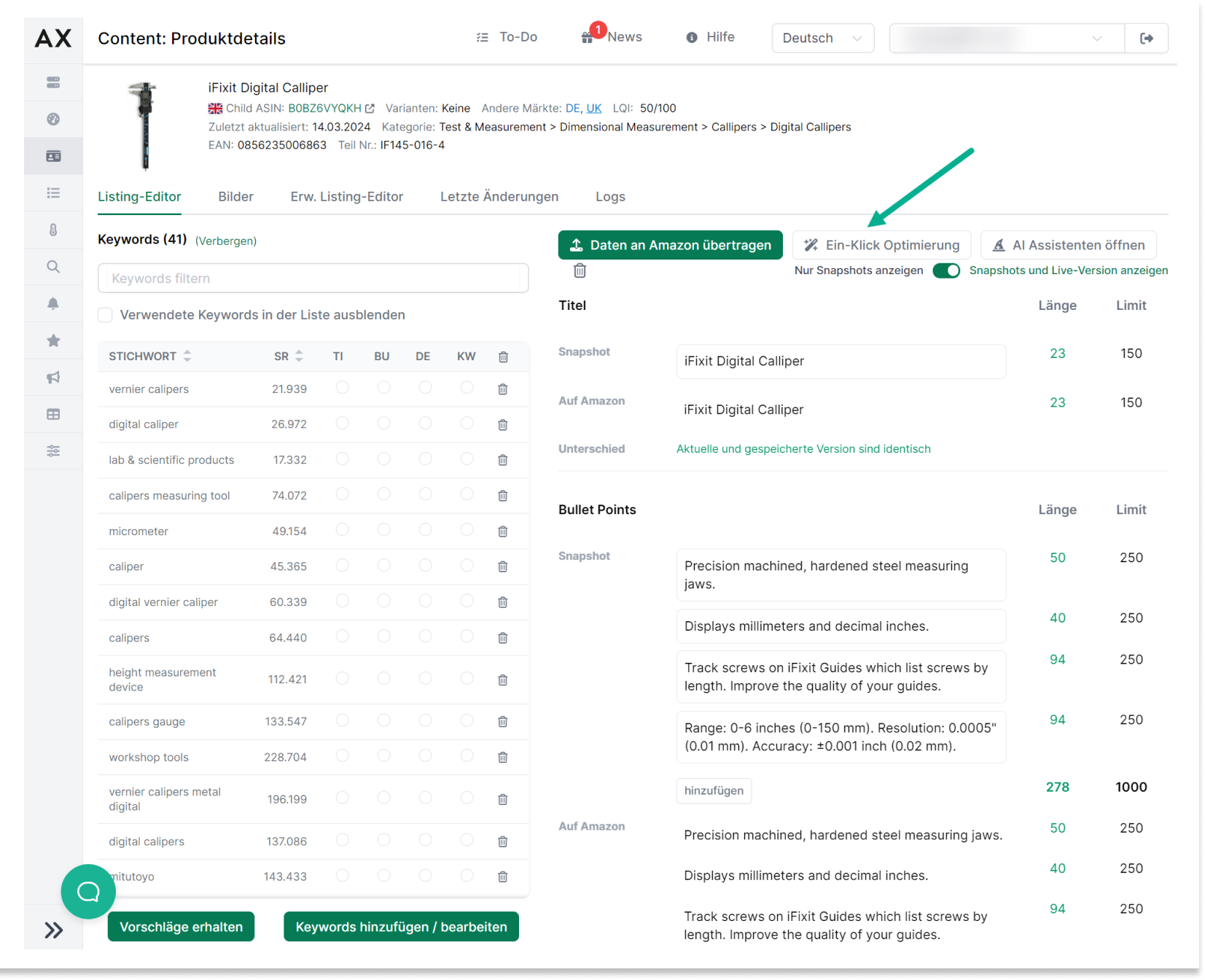Image resolution: width=1205 pixels, height=980 pixels.
Task: Open the dashboard gauge sidebar icon
Action: [x=53, y=119]
